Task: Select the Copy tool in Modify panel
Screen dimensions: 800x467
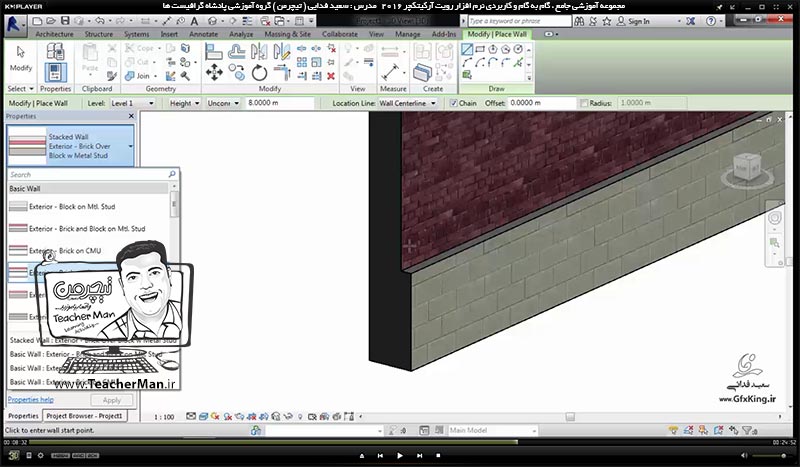Action: click(236, 72)
